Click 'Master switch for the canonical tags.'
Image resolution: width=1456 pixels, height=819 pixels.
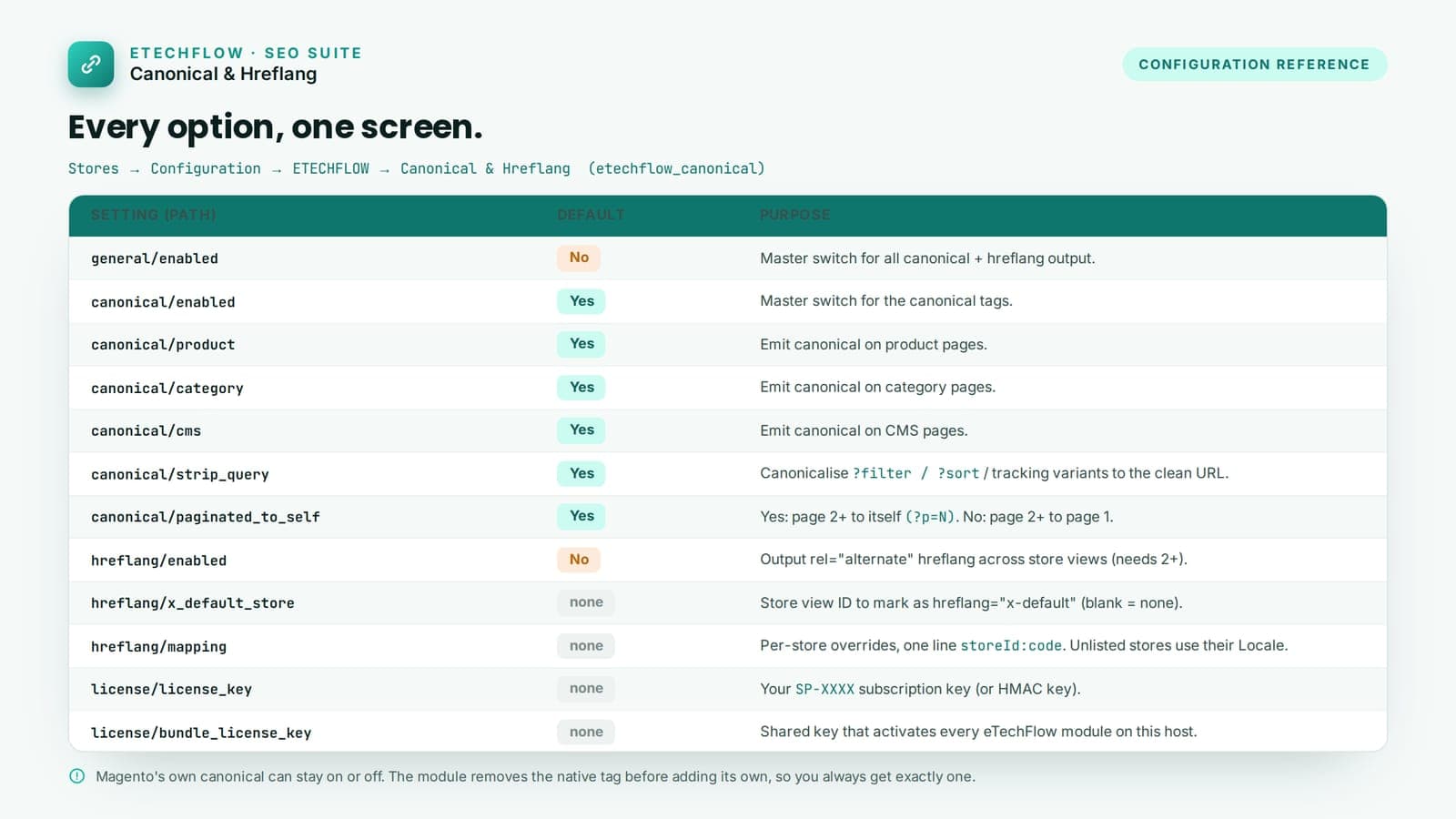(886, 301)
